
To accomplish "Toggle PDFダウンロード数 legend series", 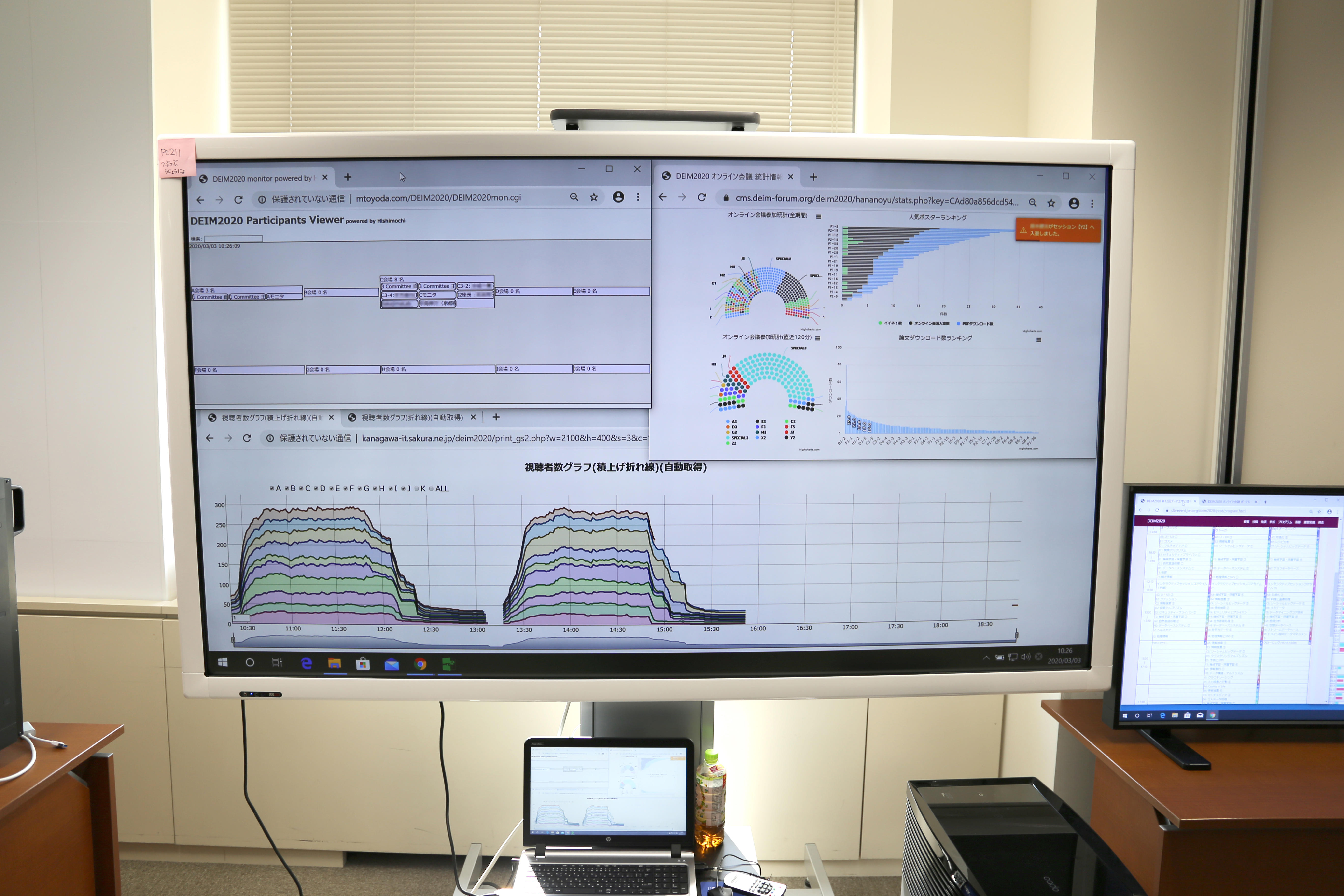I will coord(975,324).
